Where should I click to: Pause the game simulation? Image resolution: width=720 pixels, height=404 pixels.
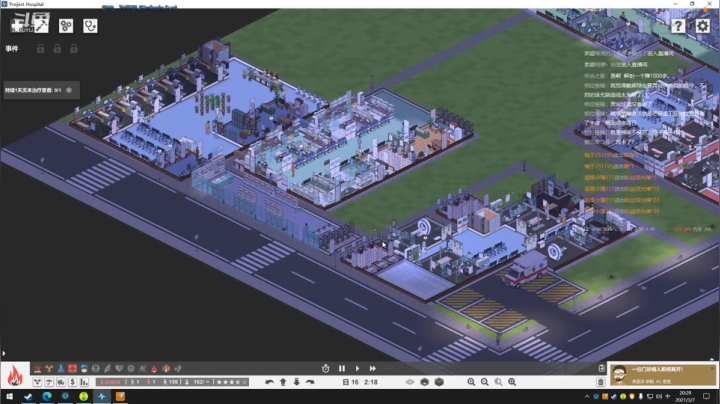[342, 368]
